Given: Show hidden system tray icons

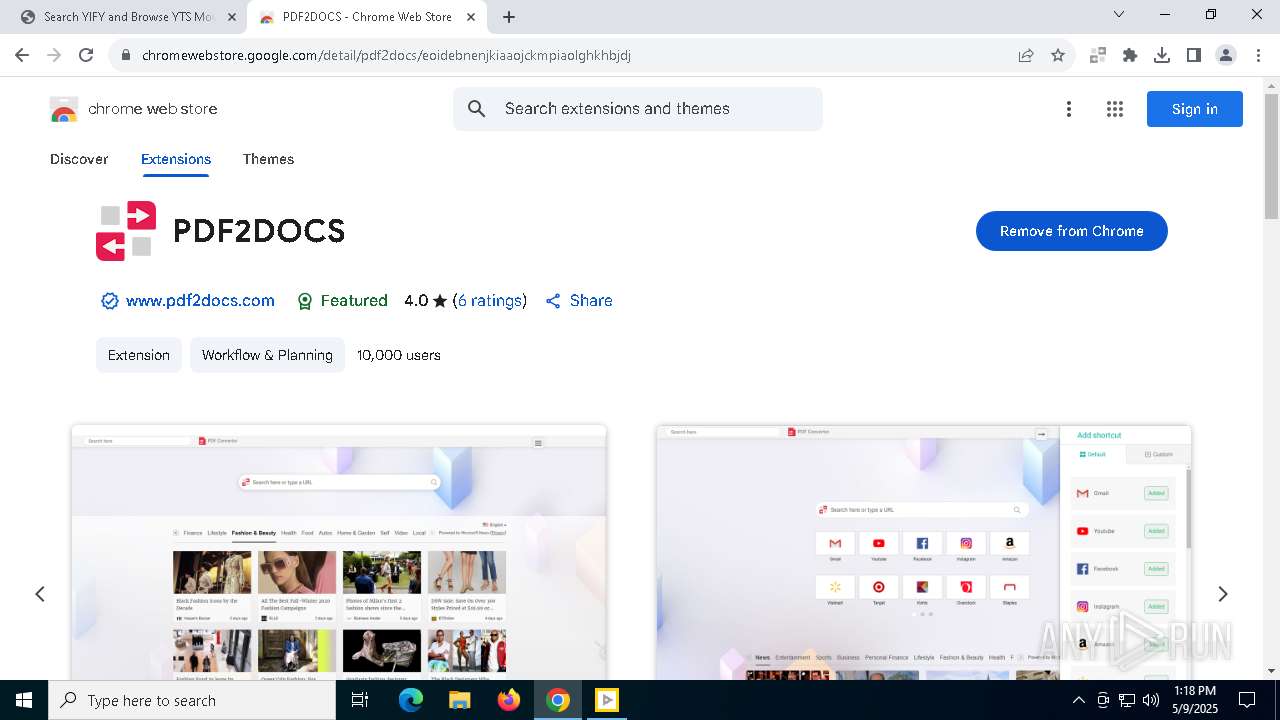Looking at the screenshot, I should [x=1078, y=700].
